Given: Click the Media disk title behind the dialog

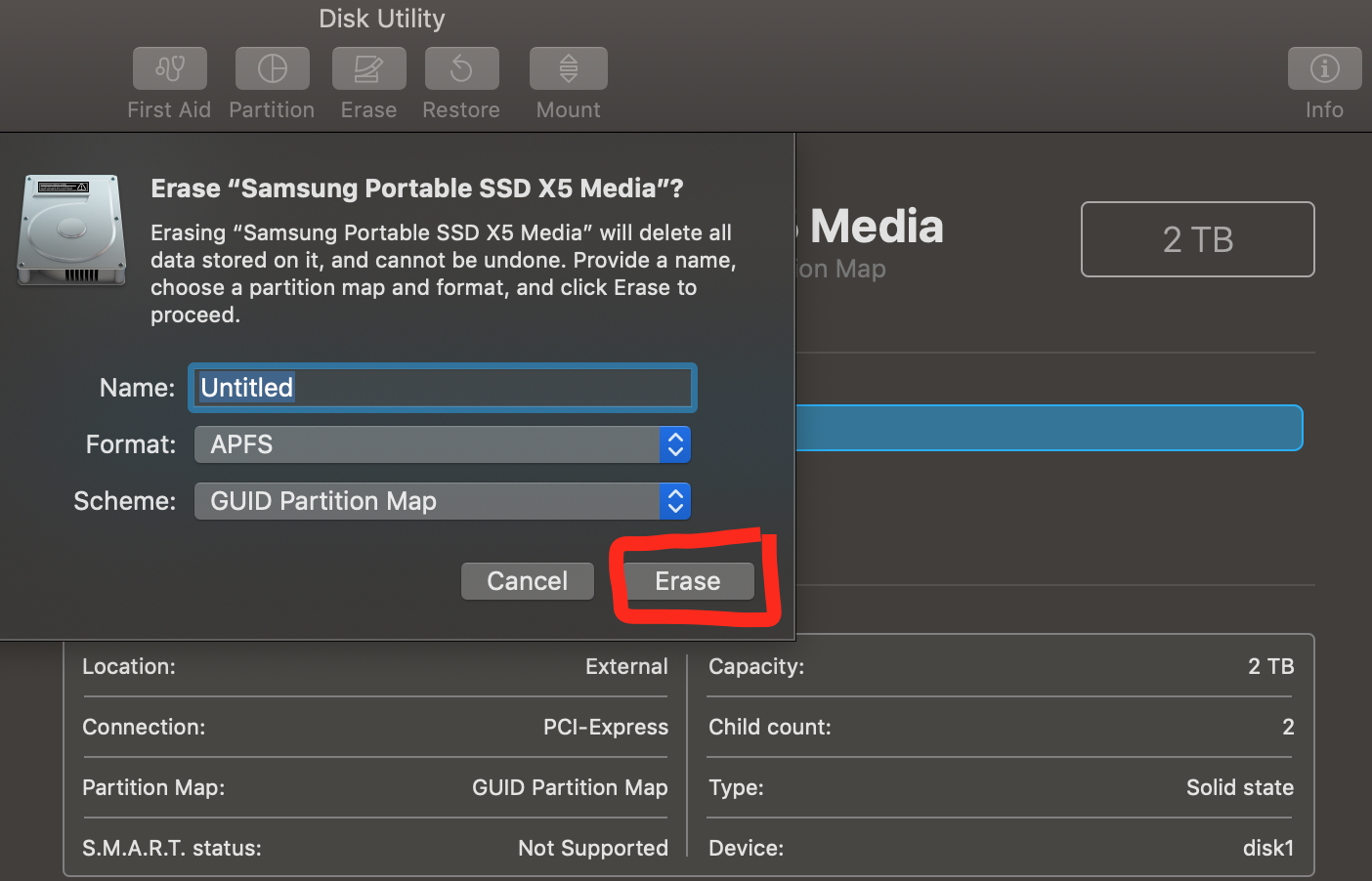Looking at the screenshot, I should pos(877,227).
